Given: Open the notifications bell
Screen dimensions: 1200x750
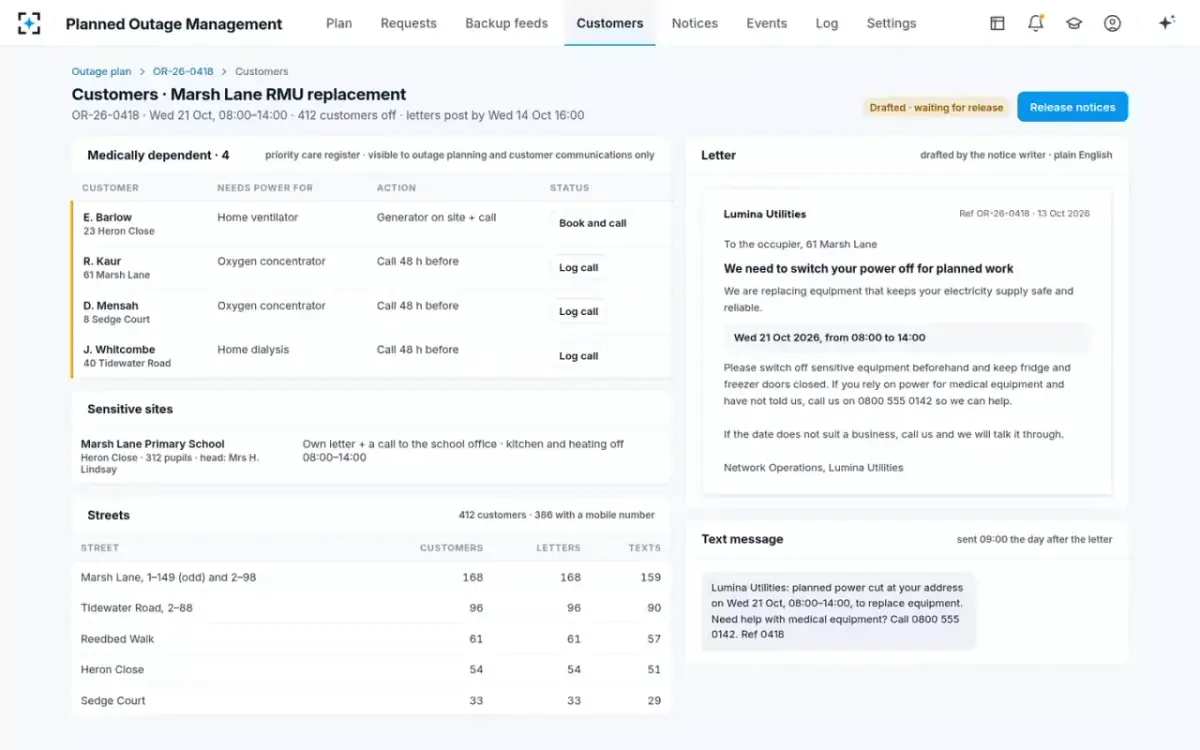Looking at the screenshot, I should 1036,23.
